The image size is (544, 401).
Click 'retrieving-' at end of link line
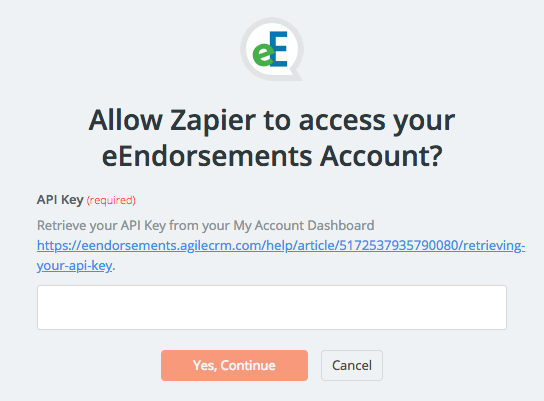coord(494,246)
